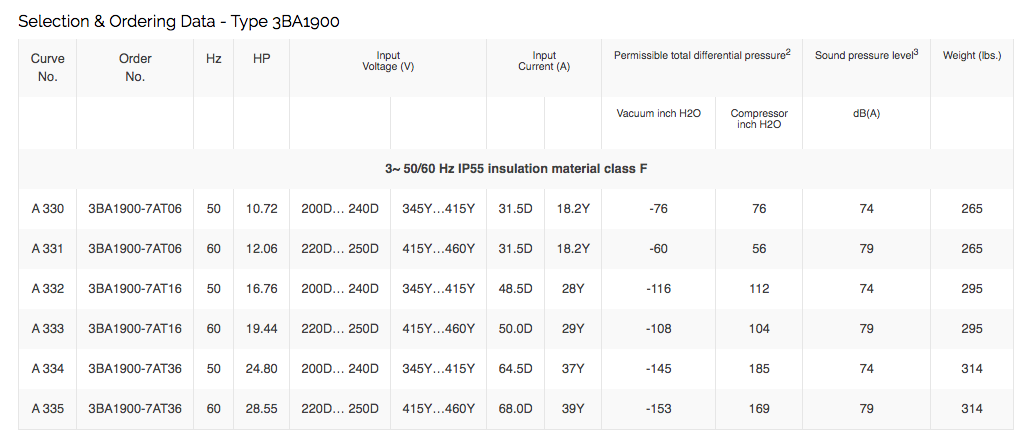
Task: Click the 185 compressor pressure value
Action: [x=759, y=369]
